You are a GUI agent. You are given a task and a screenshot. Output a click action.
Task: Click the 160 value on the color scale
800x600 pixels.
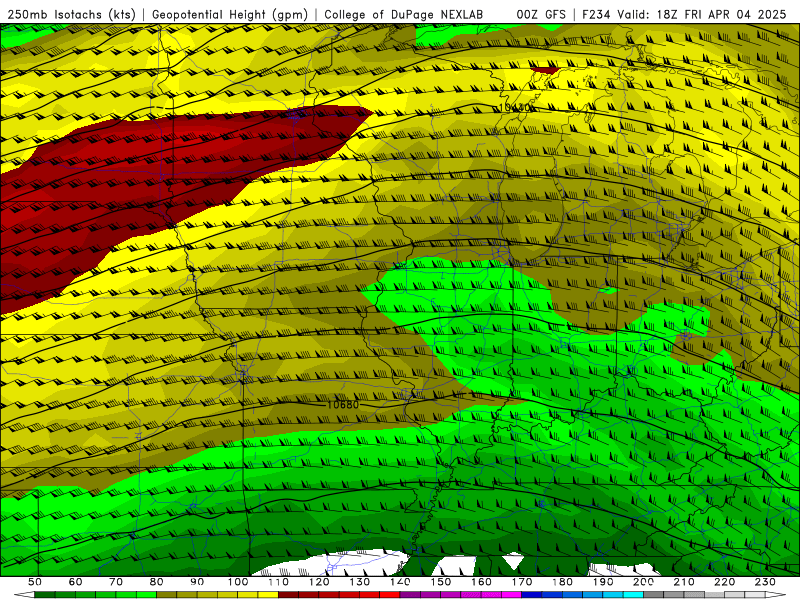pos(481,582)
